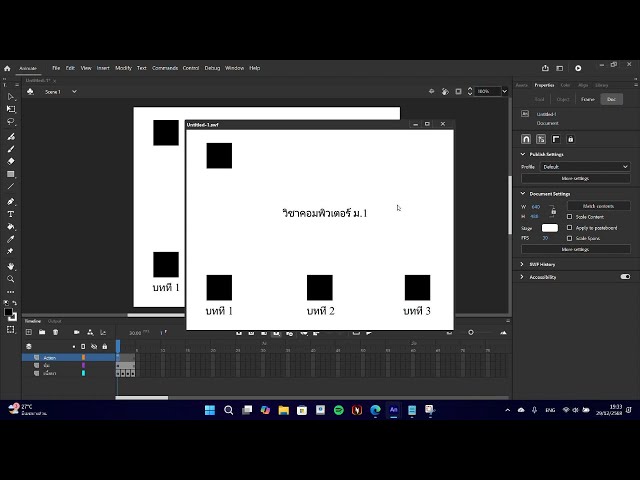Click the Edit Symbols icon beside Scene 1
Viewport: 640px width, 480px height.
[x=30, y=92]
